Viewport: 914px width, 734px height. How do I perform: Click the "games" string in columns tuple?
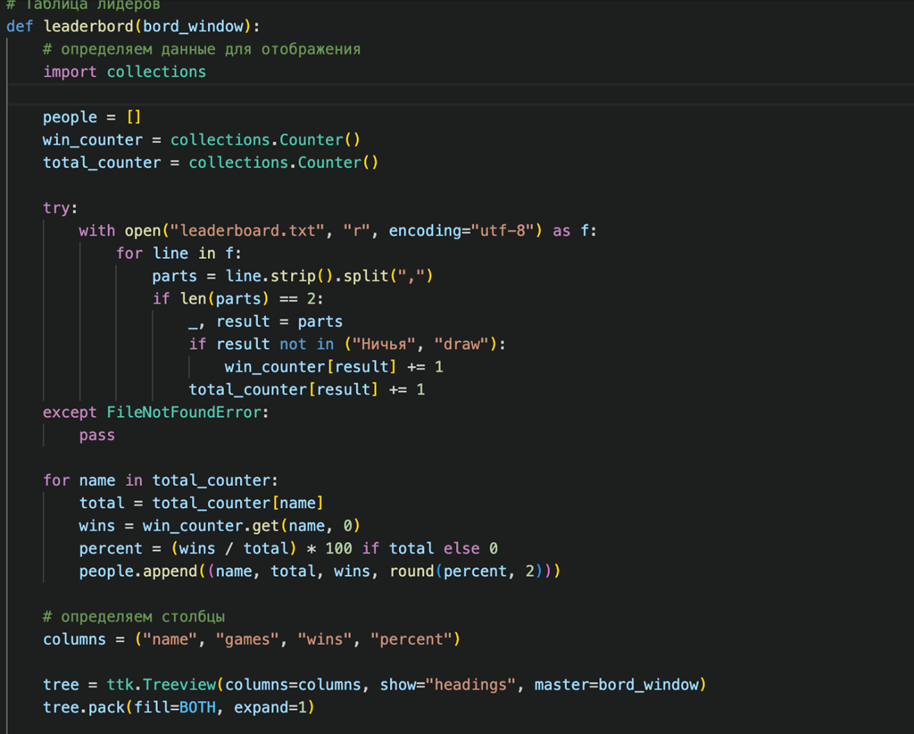click(x=247, y=640)
